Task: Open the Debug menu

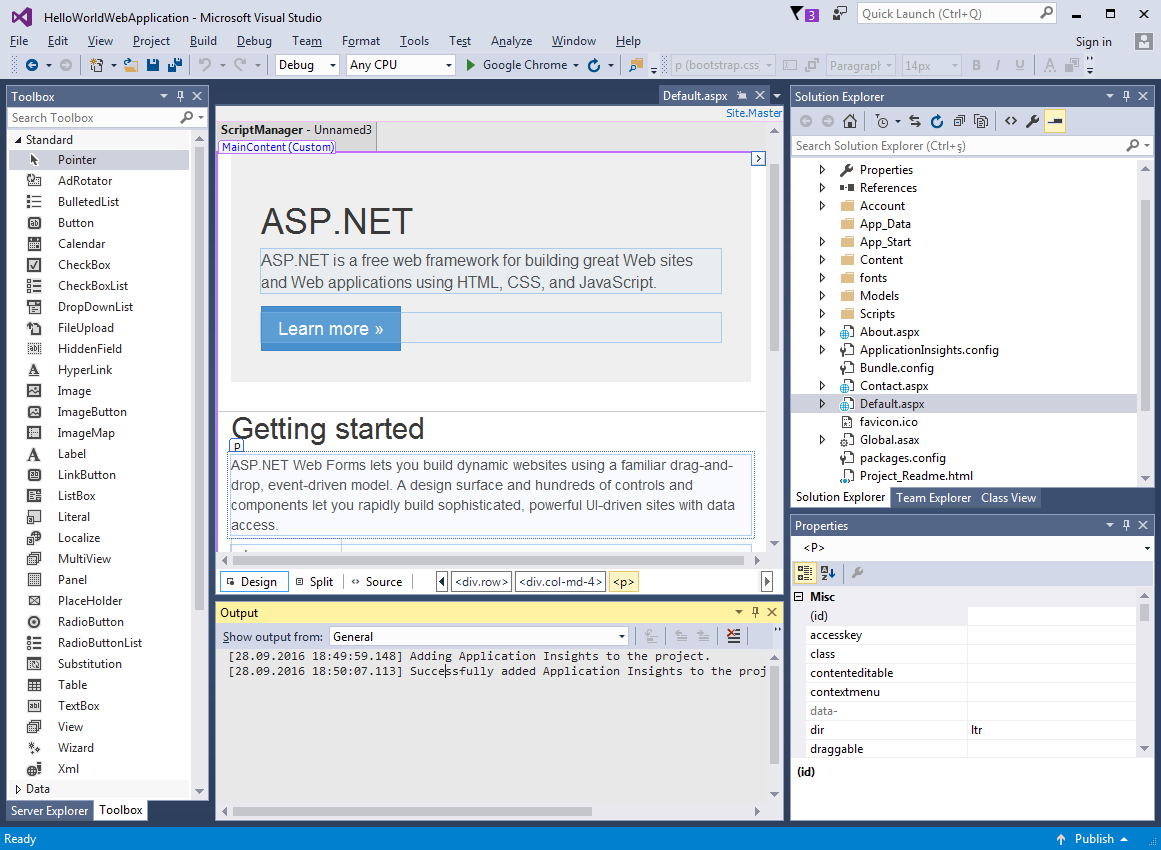Action: (254, 41)
